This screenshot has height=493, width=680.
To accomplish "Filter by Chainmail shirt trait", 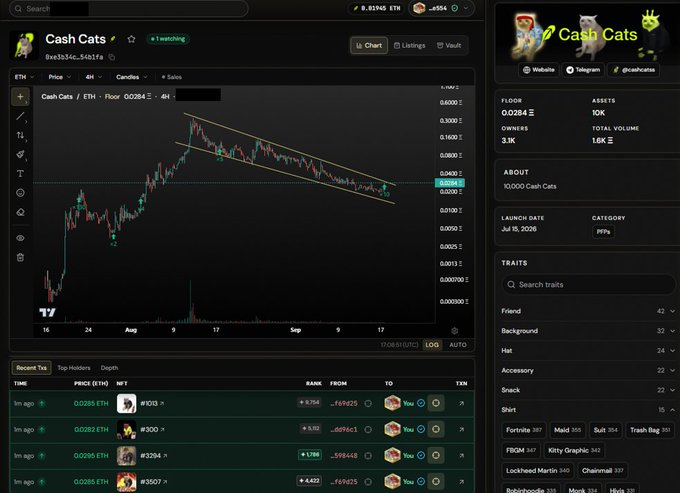I will (x=603, y=470).
